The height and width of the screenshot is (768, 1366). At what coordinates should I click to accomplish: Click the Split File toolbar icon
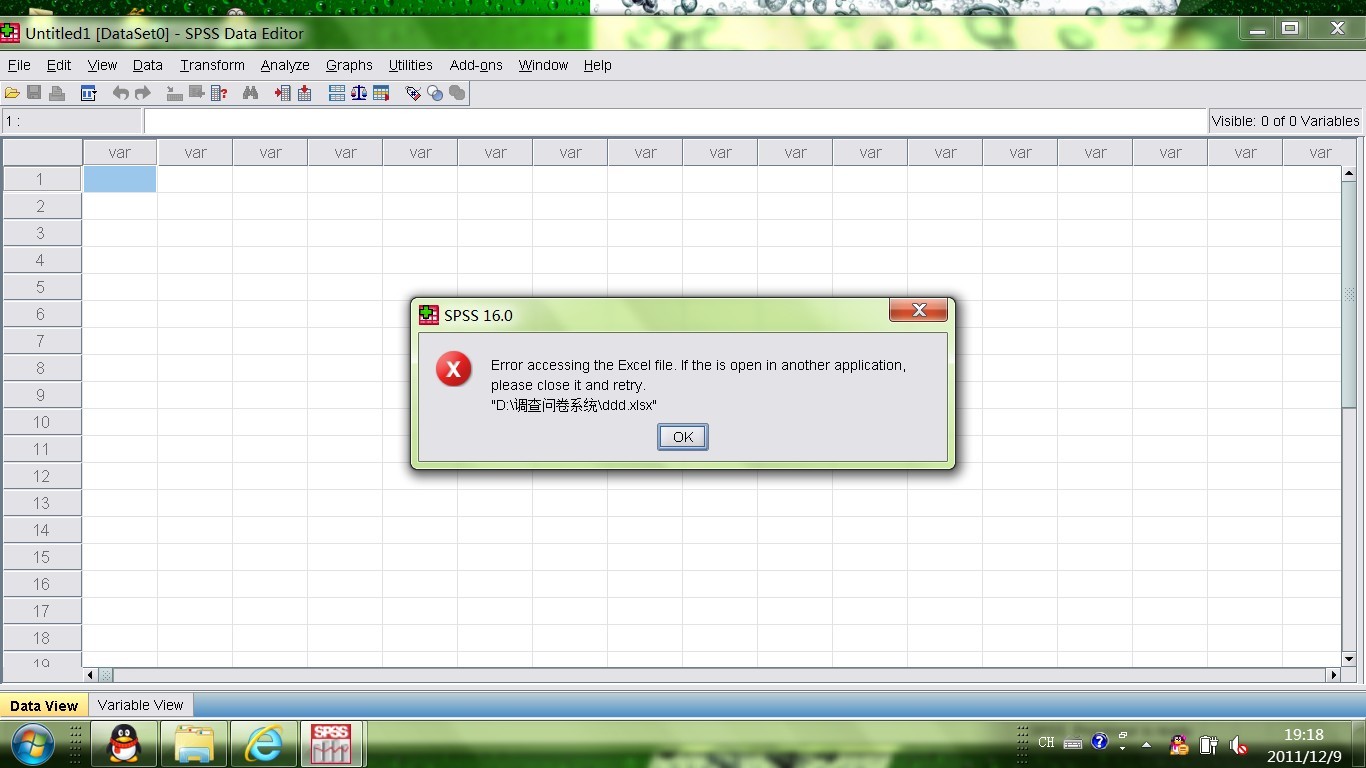pyautogui.click(x=337, y=93)
